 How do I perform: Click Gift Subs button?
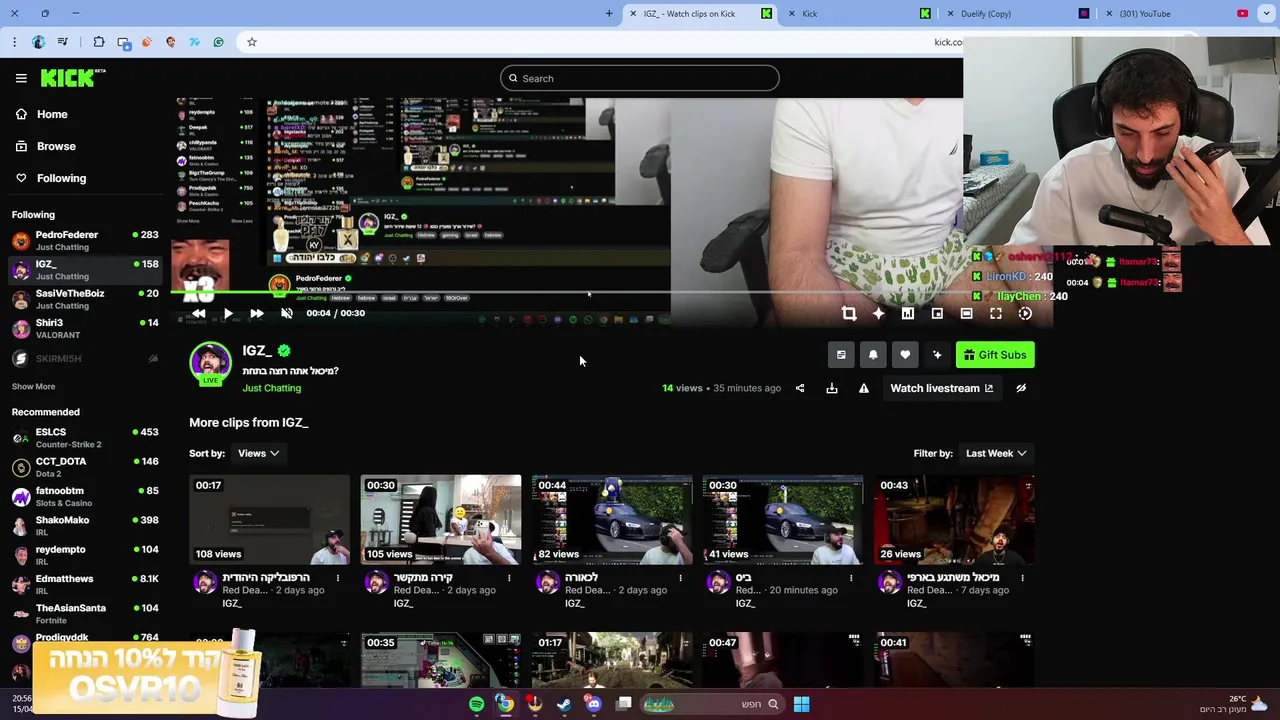point(995,355)
